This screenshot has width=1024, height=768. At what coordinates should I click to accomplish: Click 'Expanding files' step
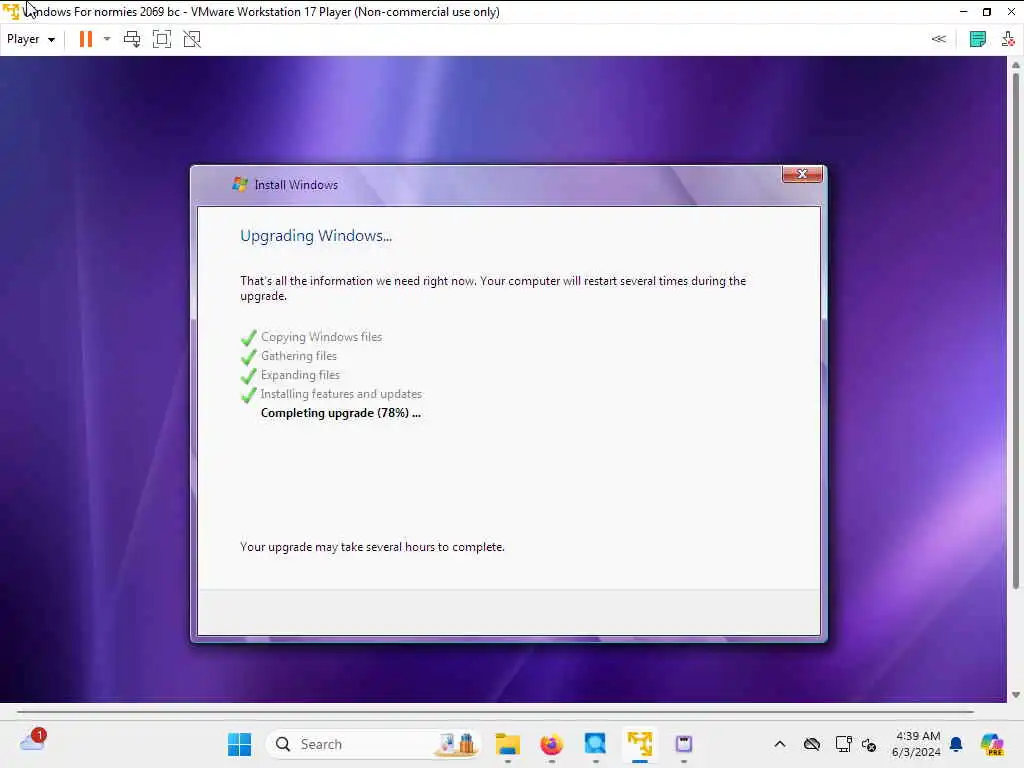click(300, 375)
